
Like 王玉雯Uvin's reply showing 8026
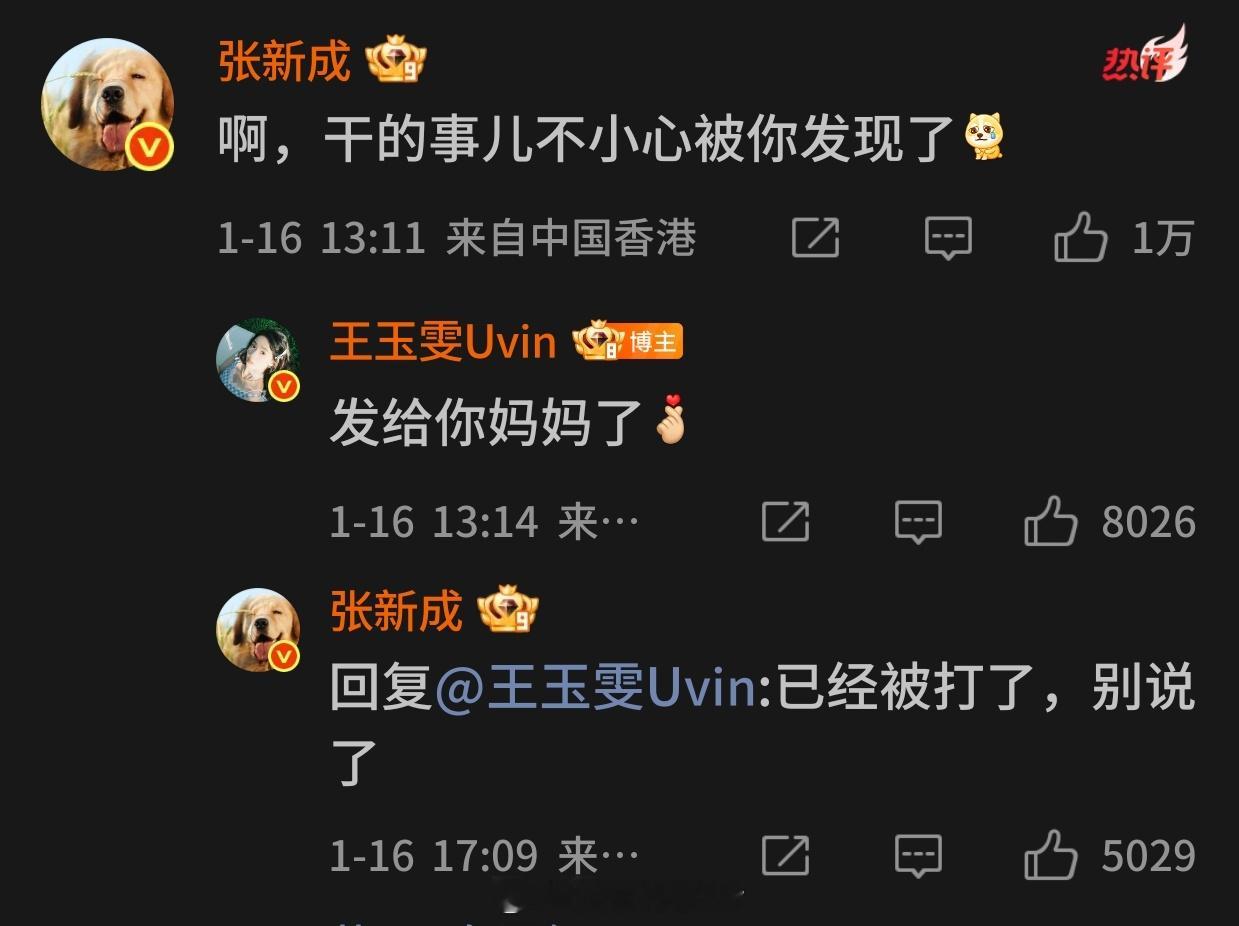(x=1050, y=521)
